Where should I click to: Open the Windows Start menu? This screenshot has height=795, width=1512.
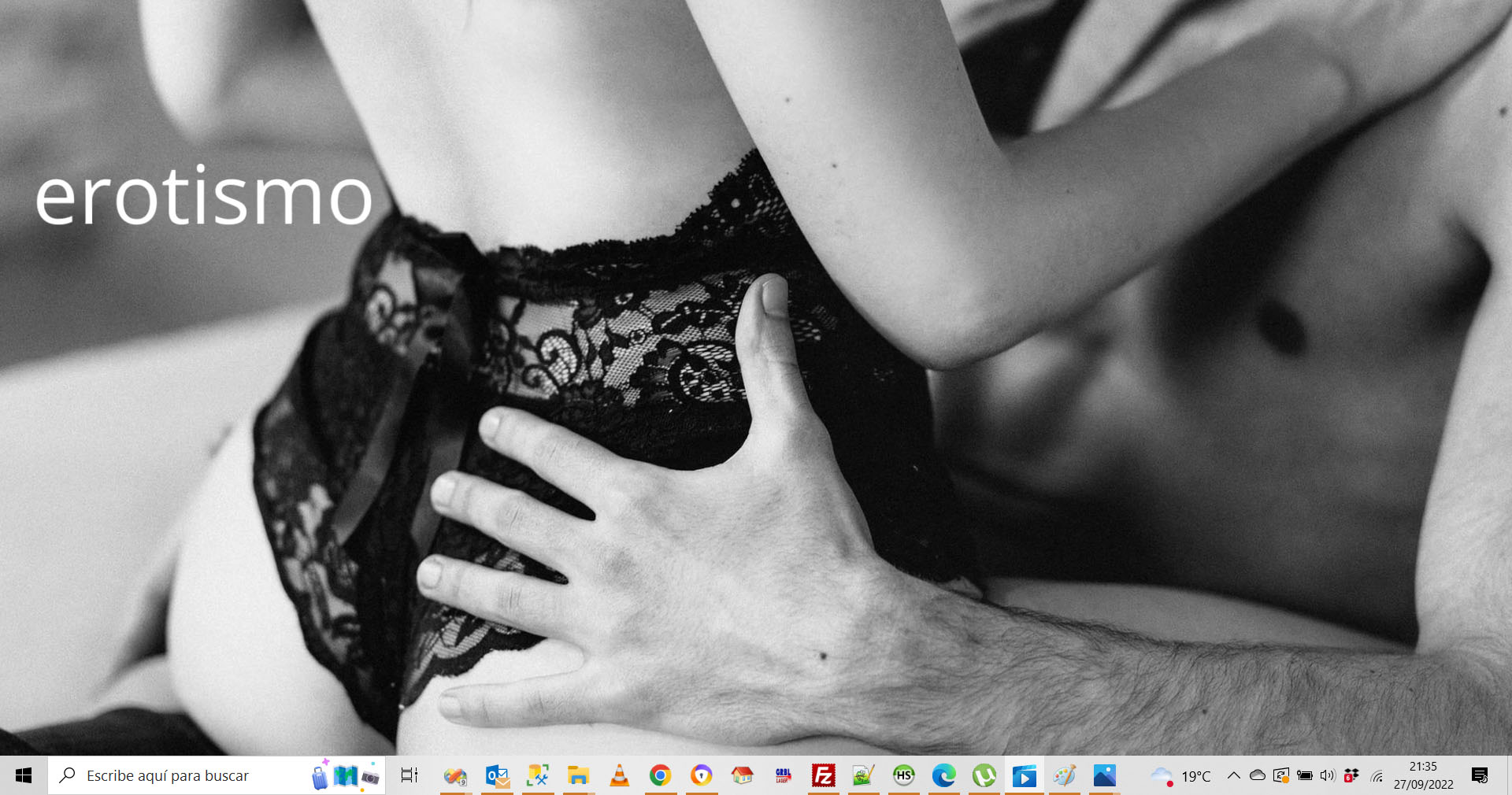pos(24,775)
